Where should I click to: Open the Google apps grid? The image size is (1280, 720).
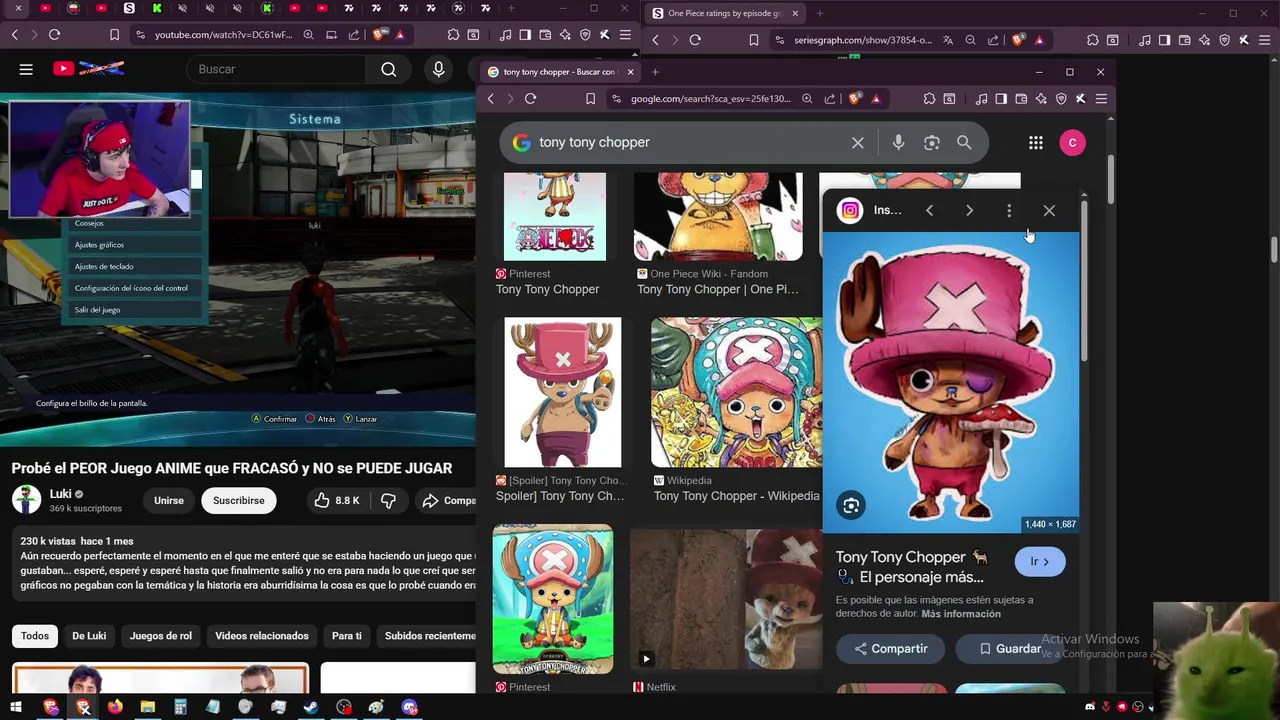tap(1036, 143)
